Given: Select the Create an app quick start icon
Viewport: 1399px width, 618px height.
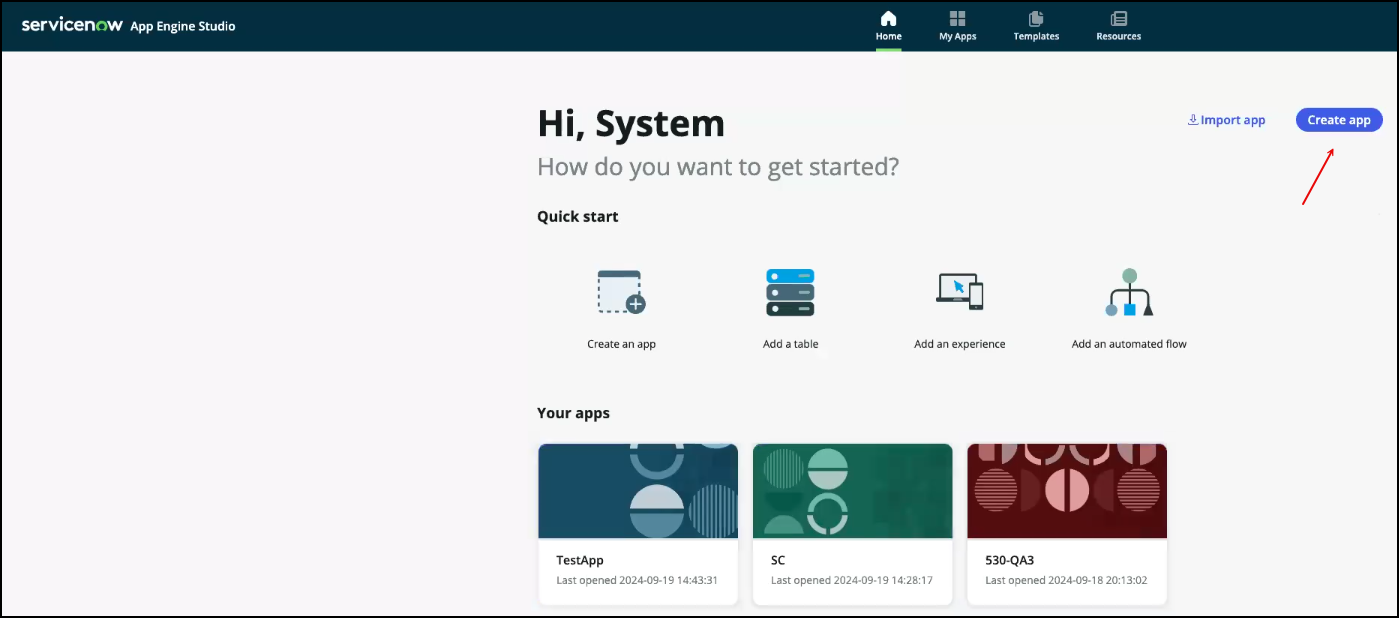Looking at the screenshot, I should click(621, 292).
